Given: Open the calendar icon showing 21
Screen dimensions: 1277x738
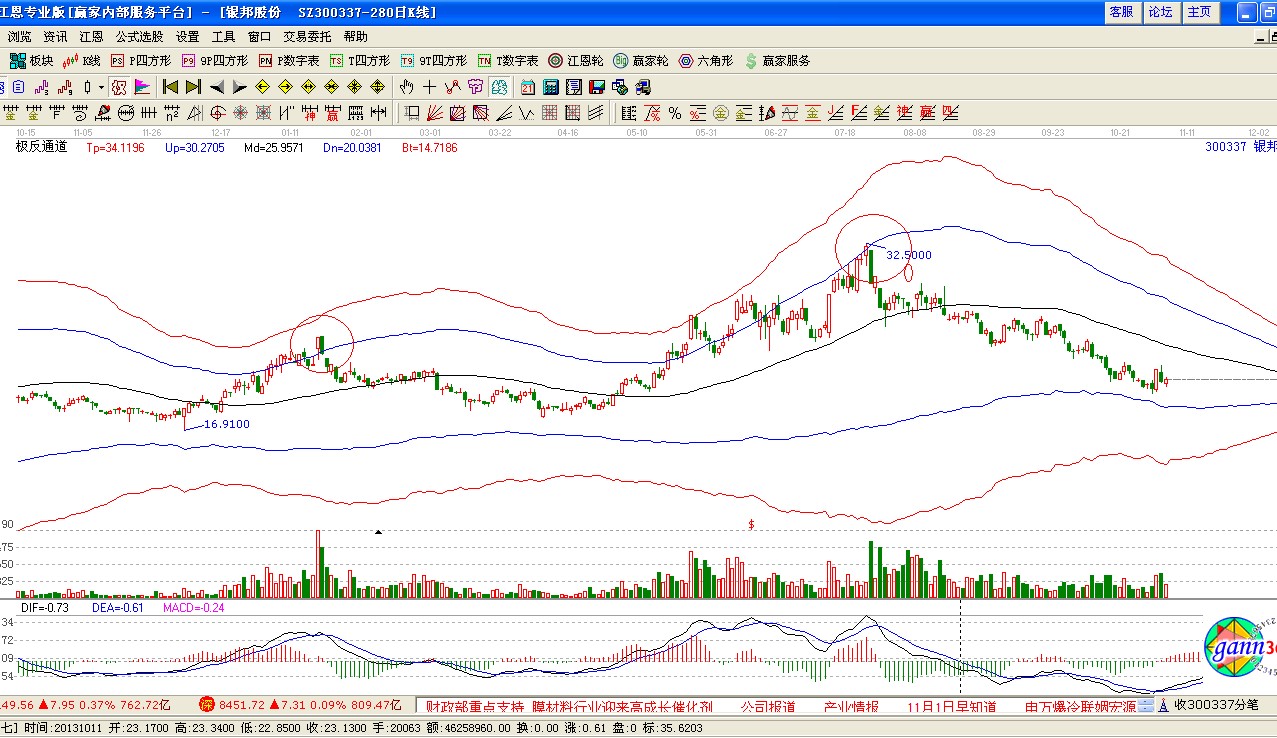Looking at the screenshot, I should [x=526, y=87].
